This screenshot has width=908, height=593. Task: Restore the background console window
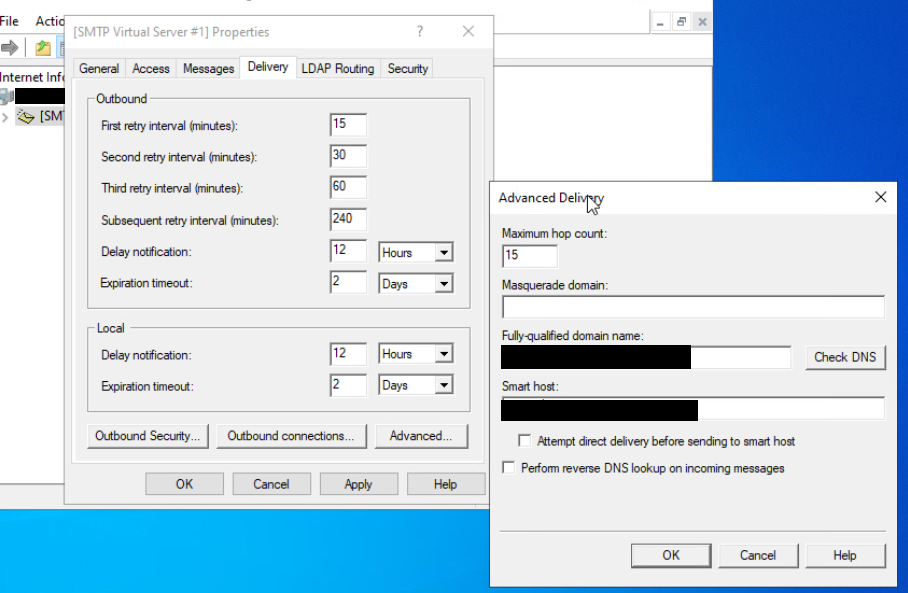pyautogui.click(x=681, y=22)
